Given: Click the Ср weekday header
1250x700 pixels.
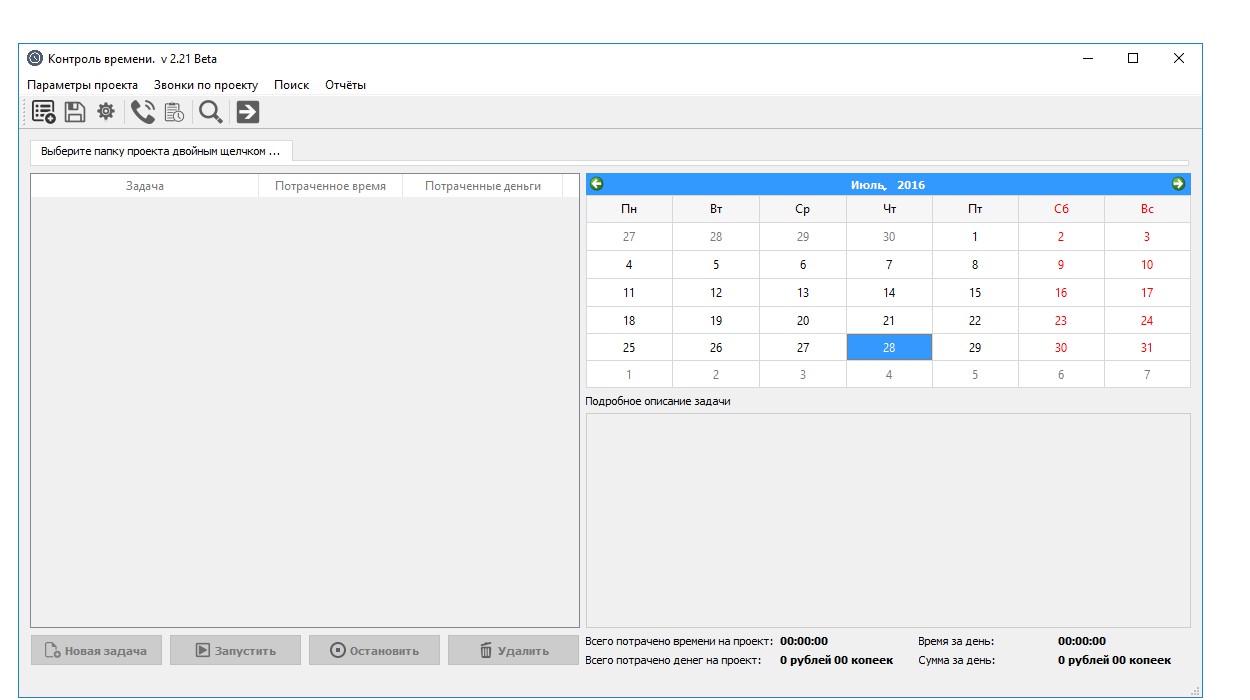Looking at the screenshot, I should [803, 209].
